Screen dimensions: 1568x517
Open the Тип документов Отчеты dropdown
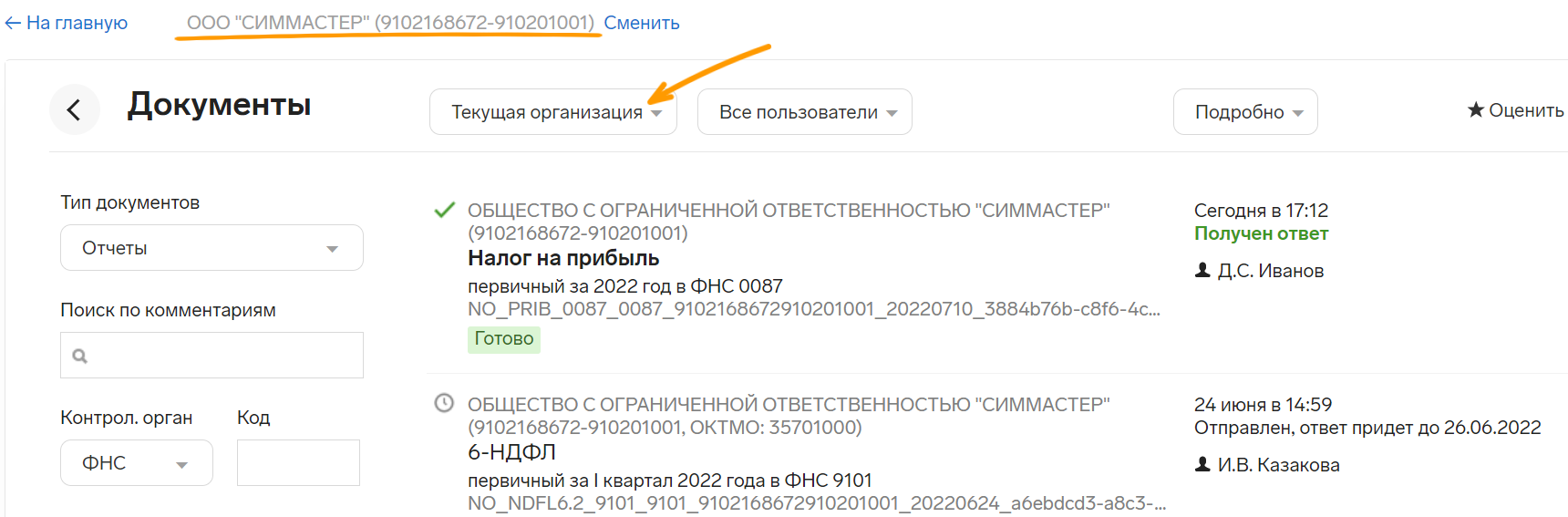[x=211, y=248]
